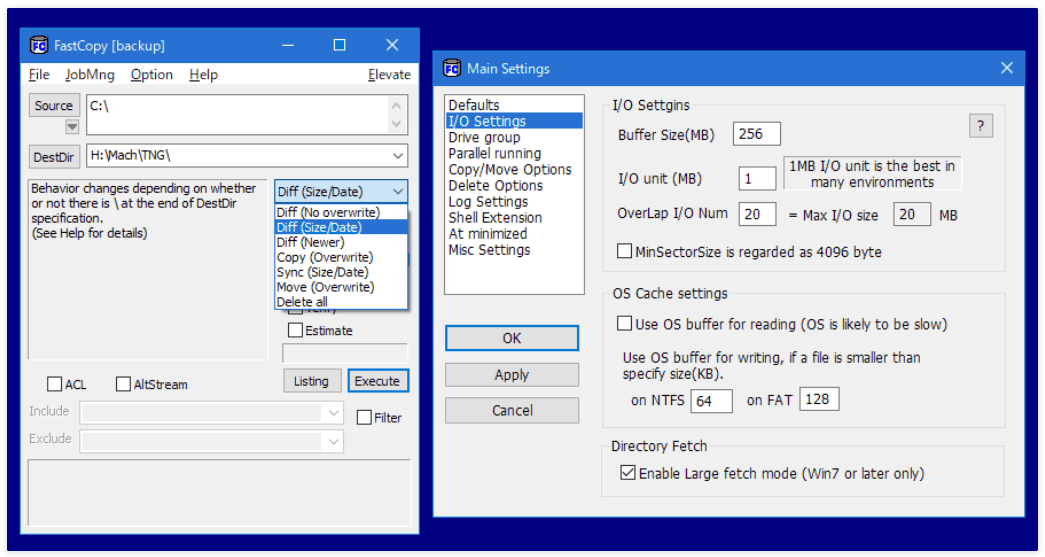
Task: Select I/O Settings in settings list
Action: [515, 121]
